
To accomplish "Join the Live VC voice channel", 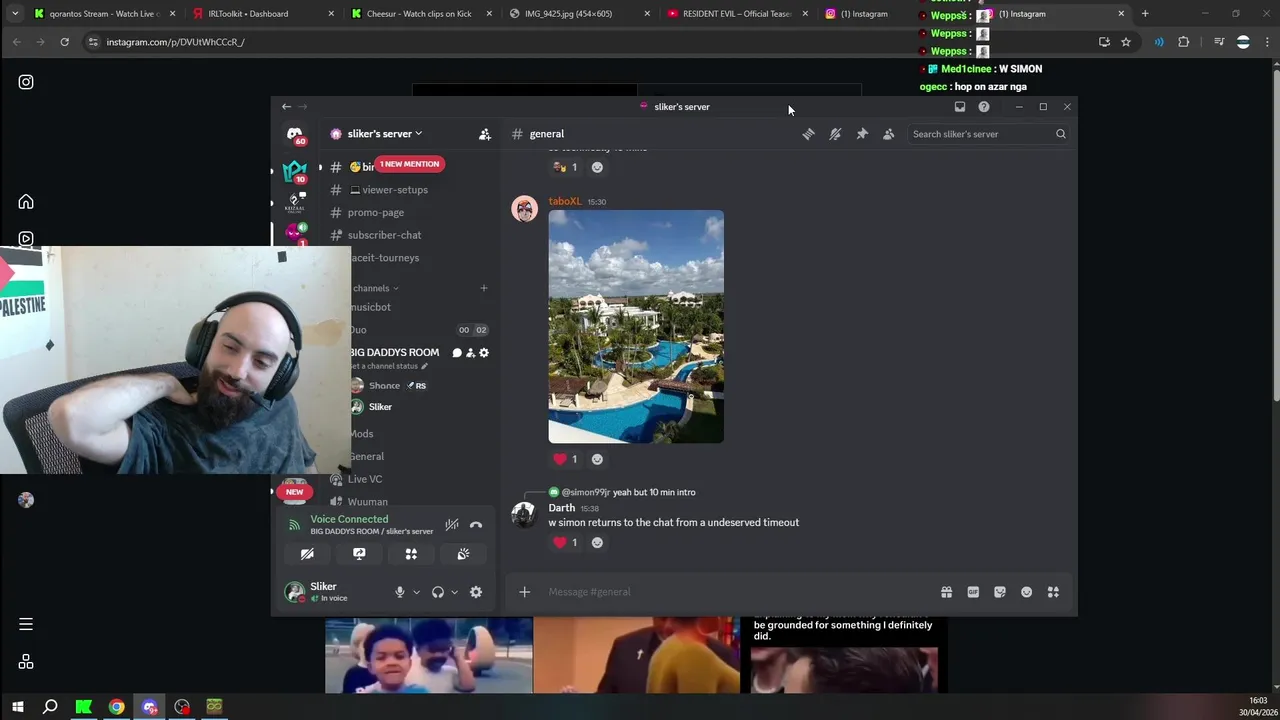I will [x=365, y=479].
